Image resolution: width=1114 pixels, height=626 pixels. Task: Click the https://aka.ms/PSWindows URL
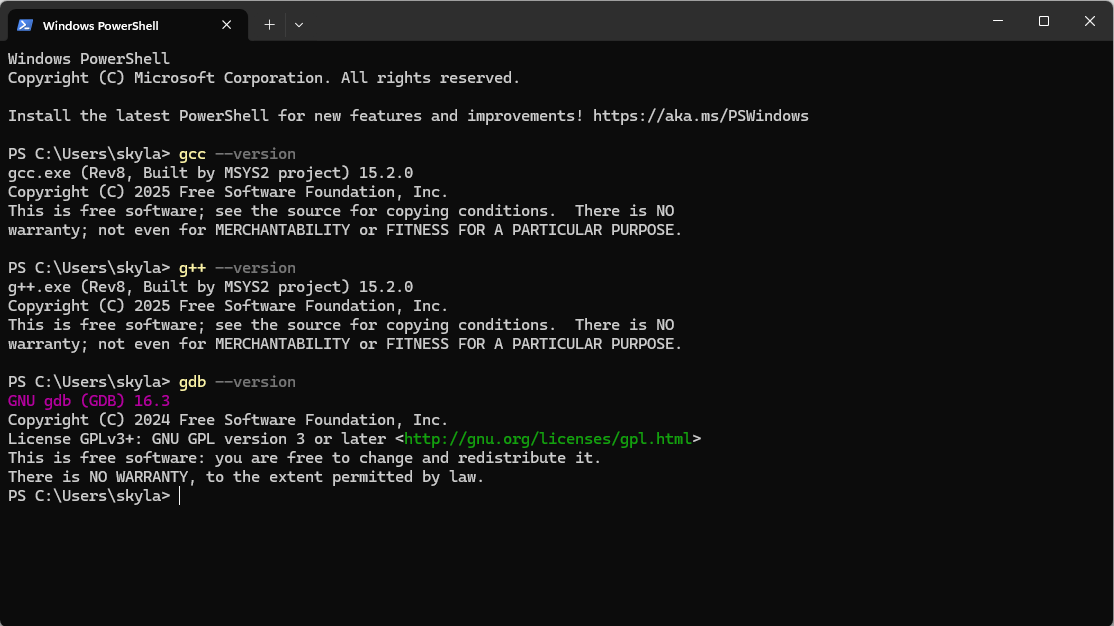pos(701,116)
